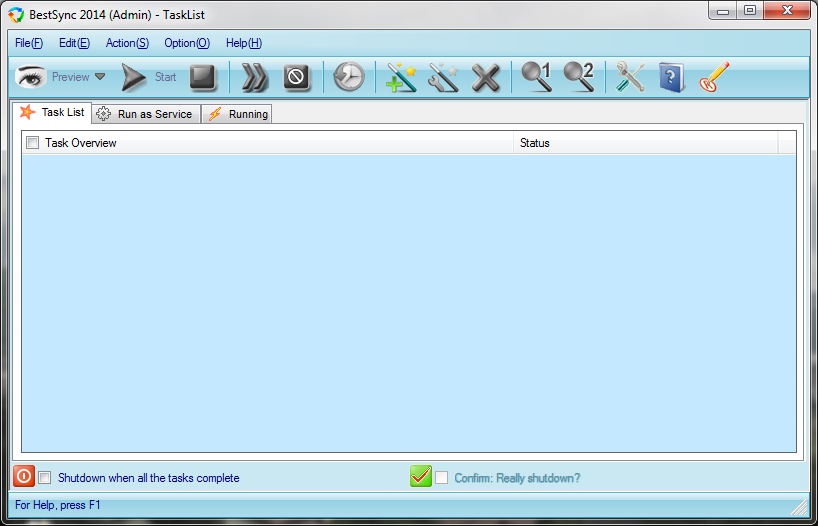
Task: Open settings wrench and screwdriver icon
Action: 630,77
